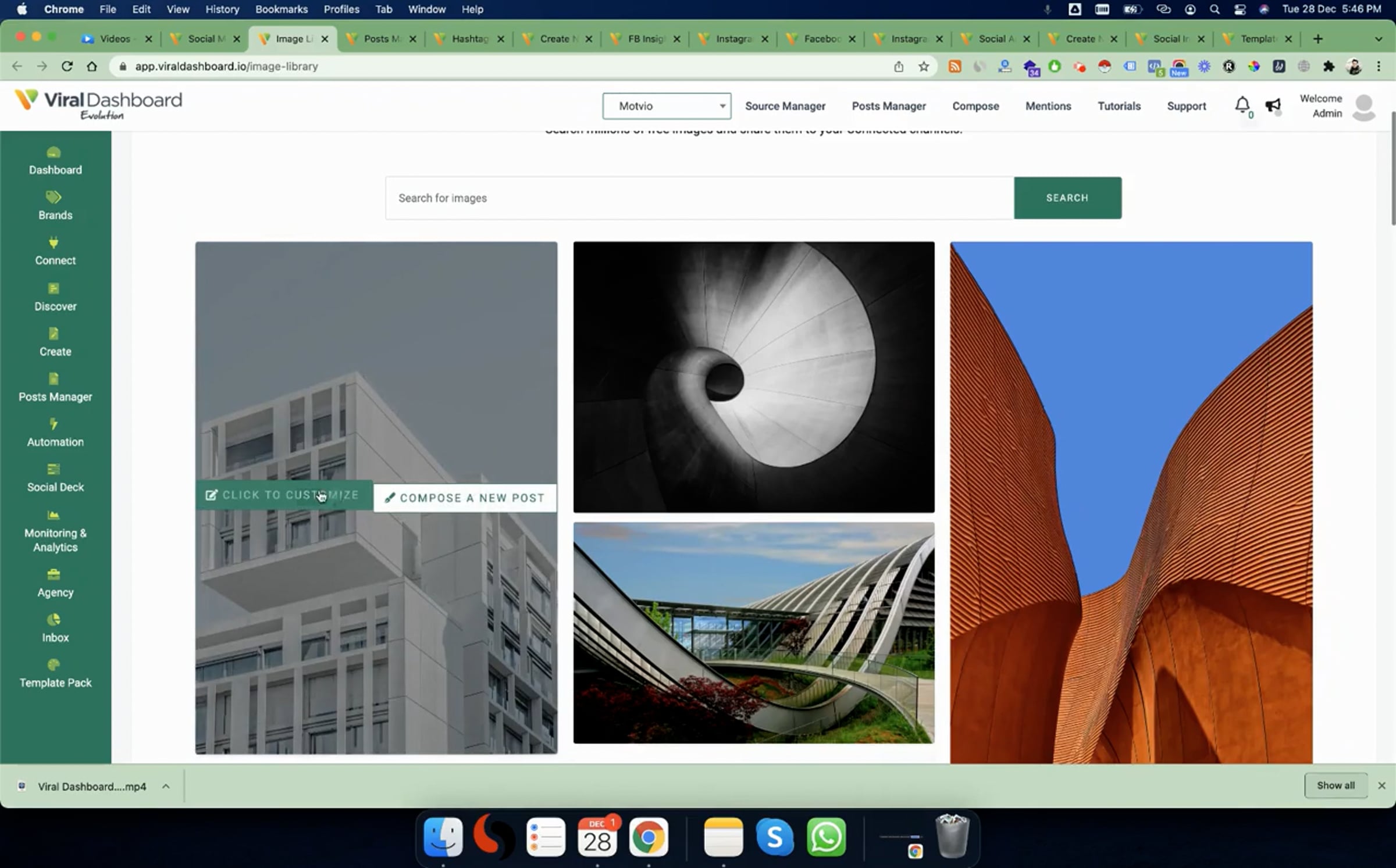Switch to the Hashtag browser tab

coord(470,39)
